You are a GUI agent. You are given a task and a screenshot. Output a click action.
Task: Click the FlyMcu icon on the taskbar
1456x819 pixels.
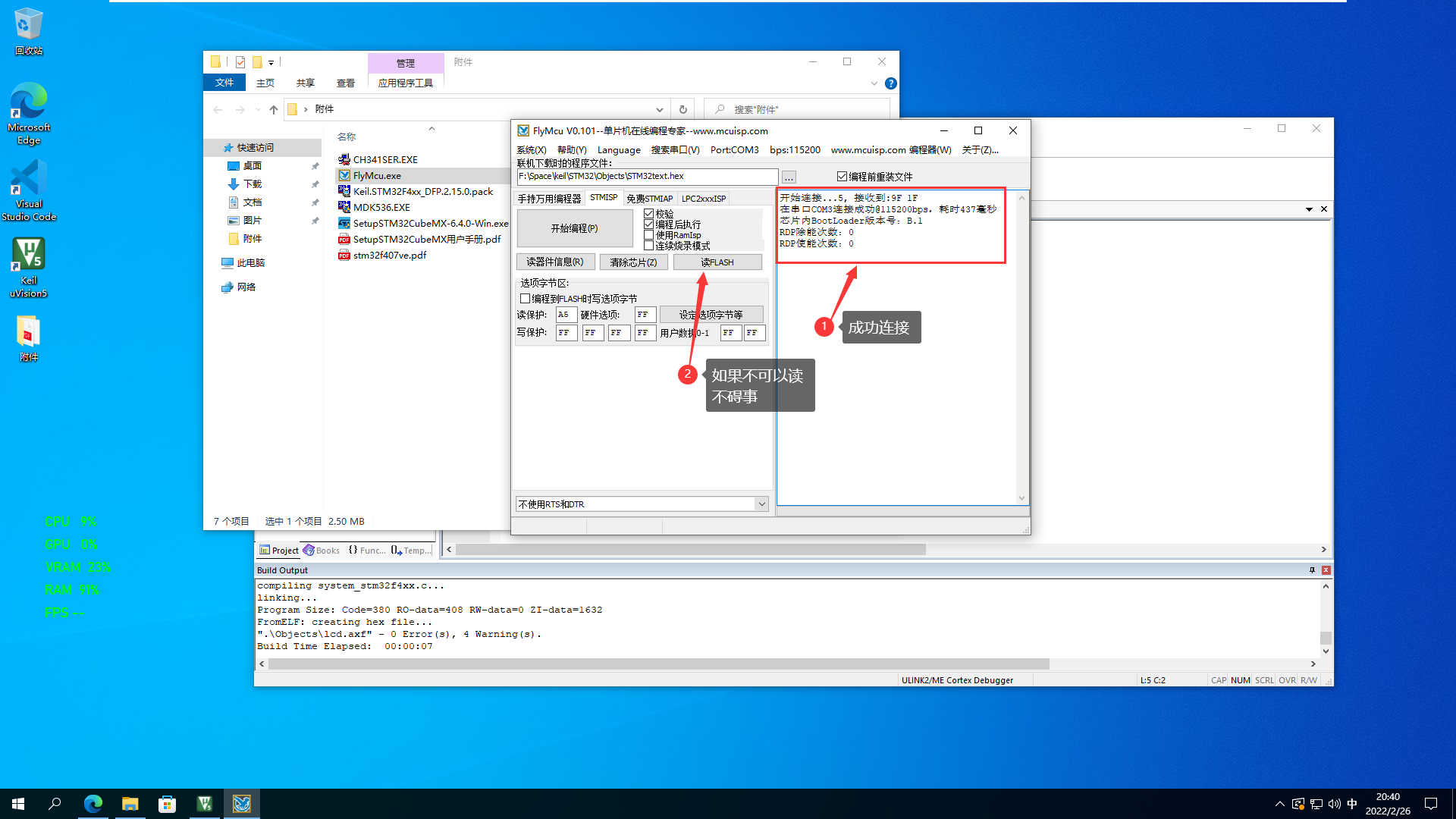click(242, 803)
